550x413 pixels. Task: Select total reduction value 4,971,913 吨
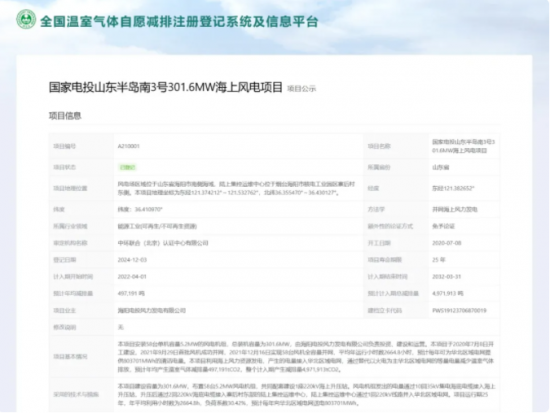pyautogui.click(x=448, y=293)
